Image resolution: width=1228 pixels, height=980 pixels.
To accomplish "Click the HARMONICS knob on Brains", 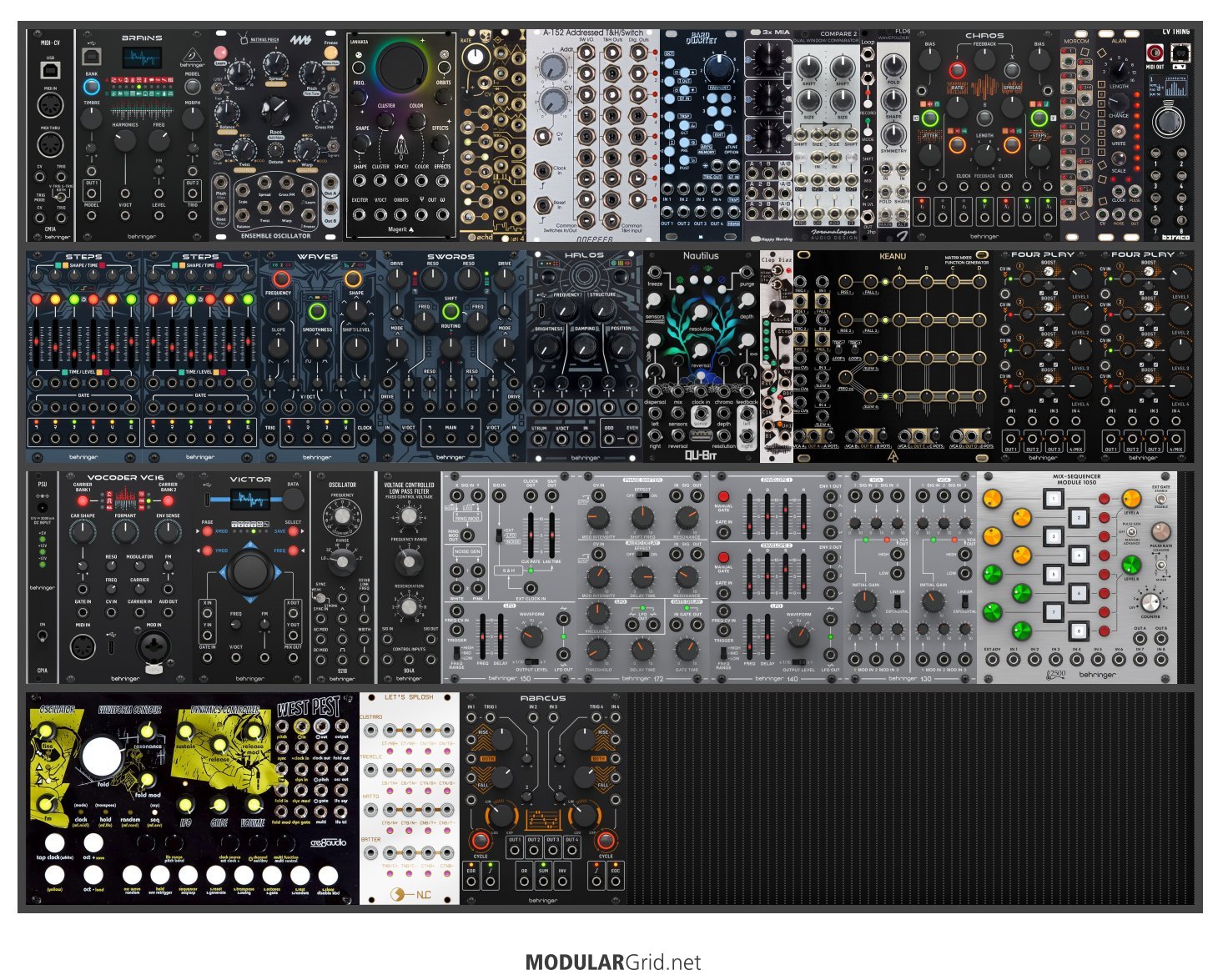I will pyautogui.click(x=125, y=140).
